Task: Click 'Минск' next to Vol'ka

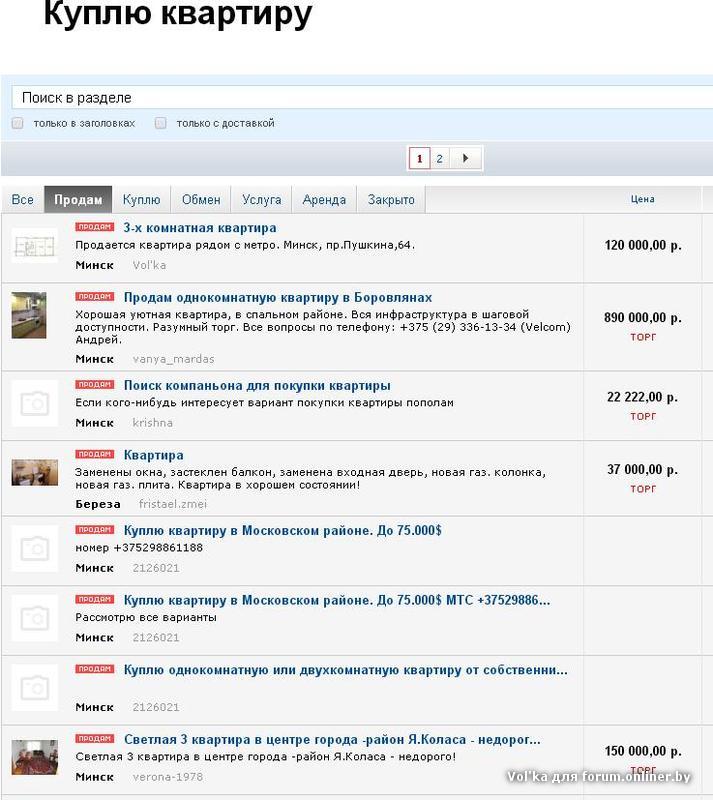Action: coord(94,265)
